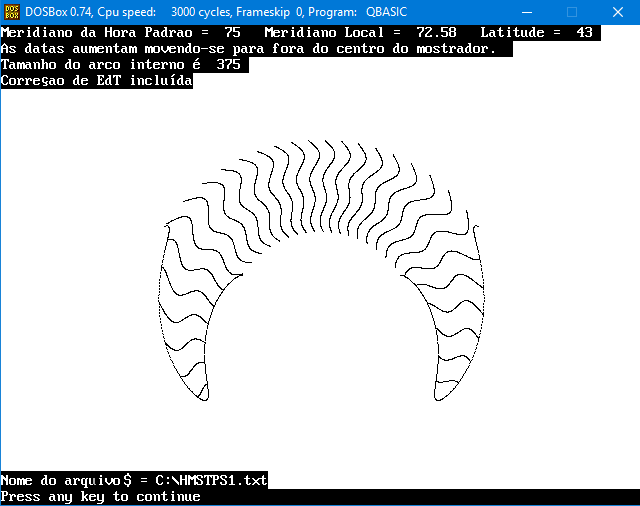Click 'Tamanho do arco interno é 375'
The height and width of the screenshot is (506, 640).
click(x=121, y=65)
